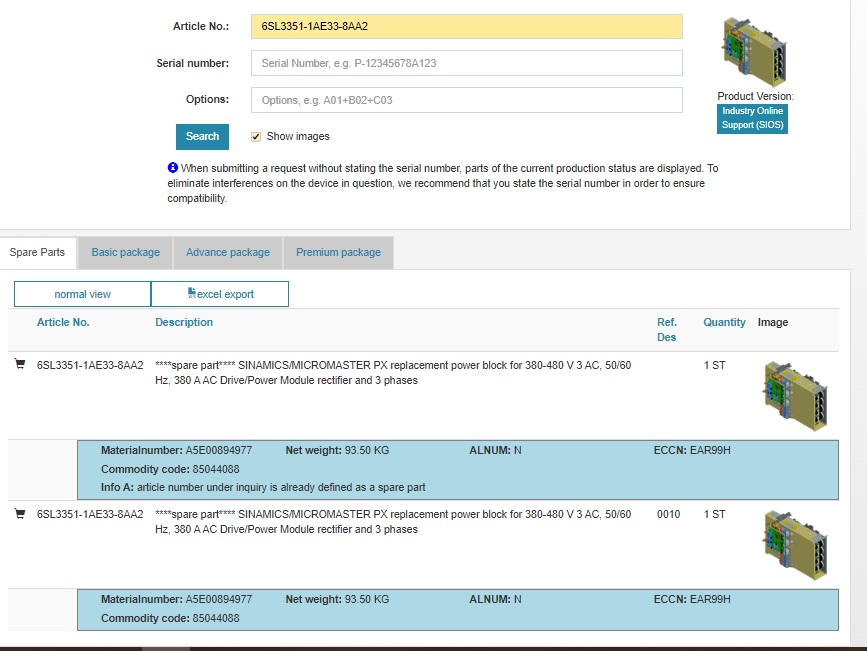Sort by the Quantity column header
Viewport: 867px width, 651px height.
click(724, 322)
